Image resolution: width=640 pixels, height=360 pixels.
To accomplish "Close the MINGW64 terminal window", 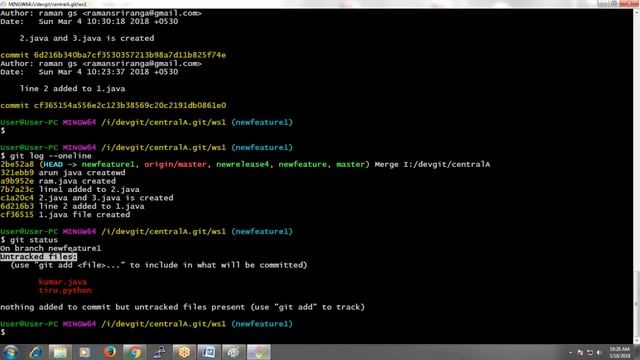I will [x=629, y=4].
